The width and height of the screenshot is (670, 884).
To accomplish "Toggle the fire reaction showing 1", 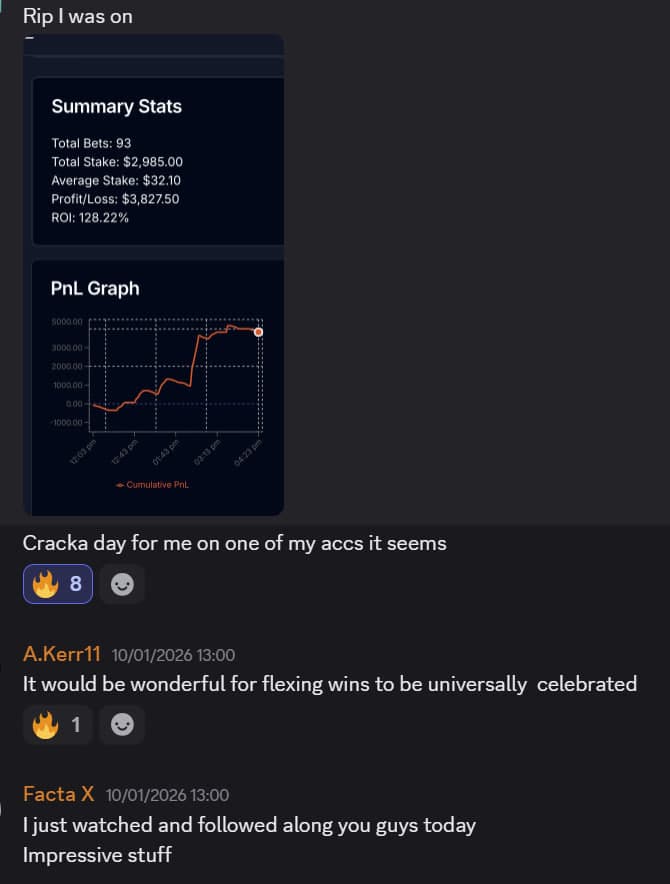I will (58, 725).
